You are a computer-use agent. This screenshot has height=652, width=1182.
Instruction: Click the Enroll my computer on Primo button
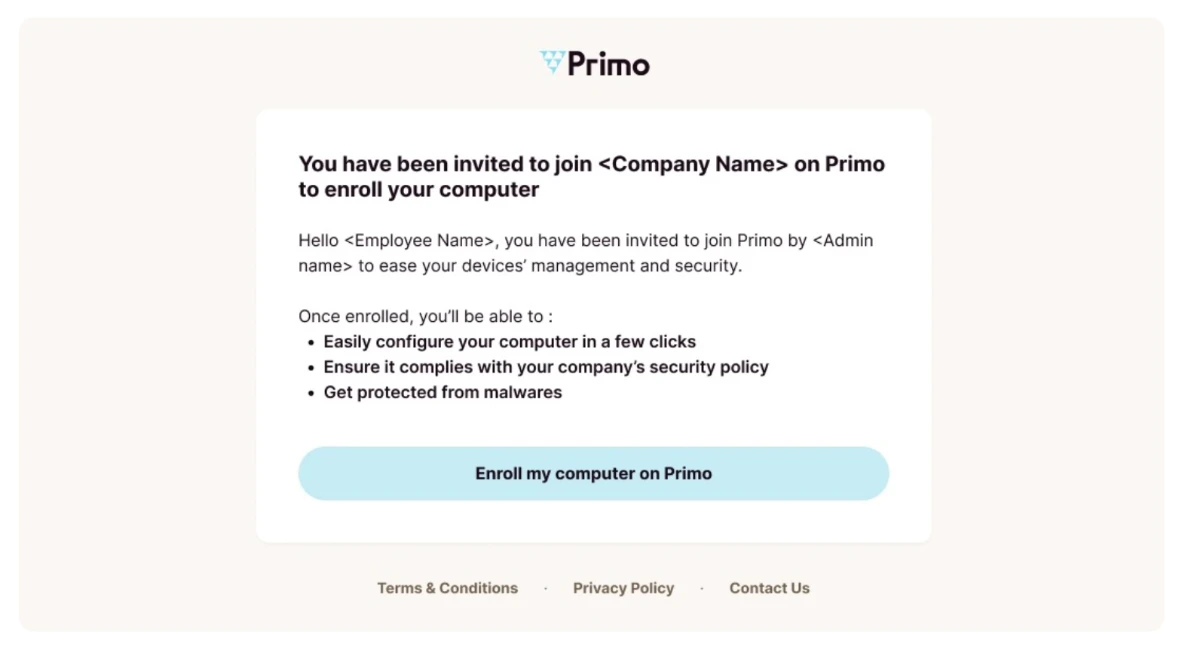point(593,473)
